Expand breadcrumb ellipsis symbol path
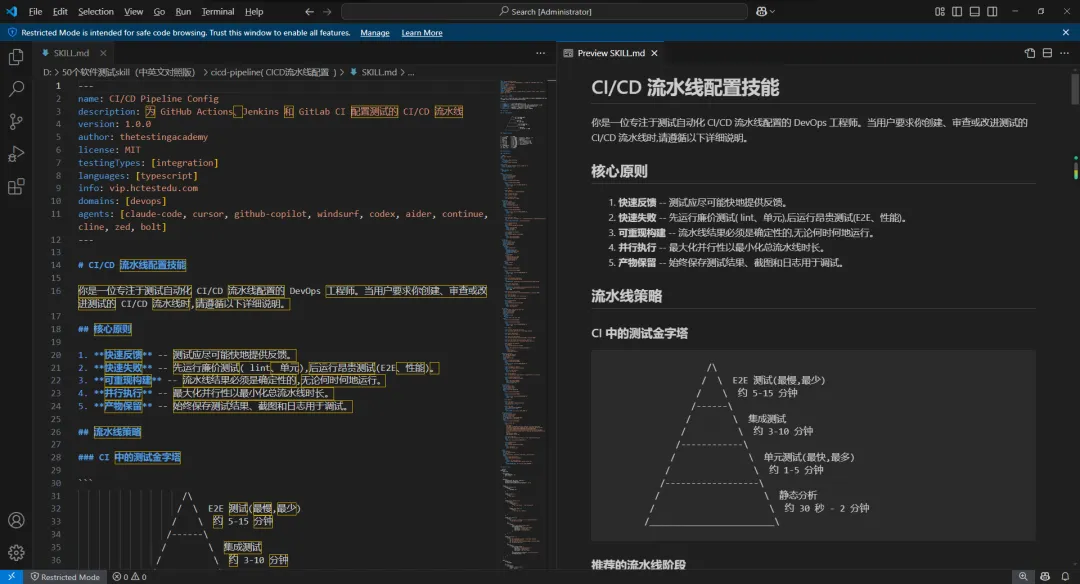Screen dimensions: 1080x584 pyautogui.click(x=411, y=72)
